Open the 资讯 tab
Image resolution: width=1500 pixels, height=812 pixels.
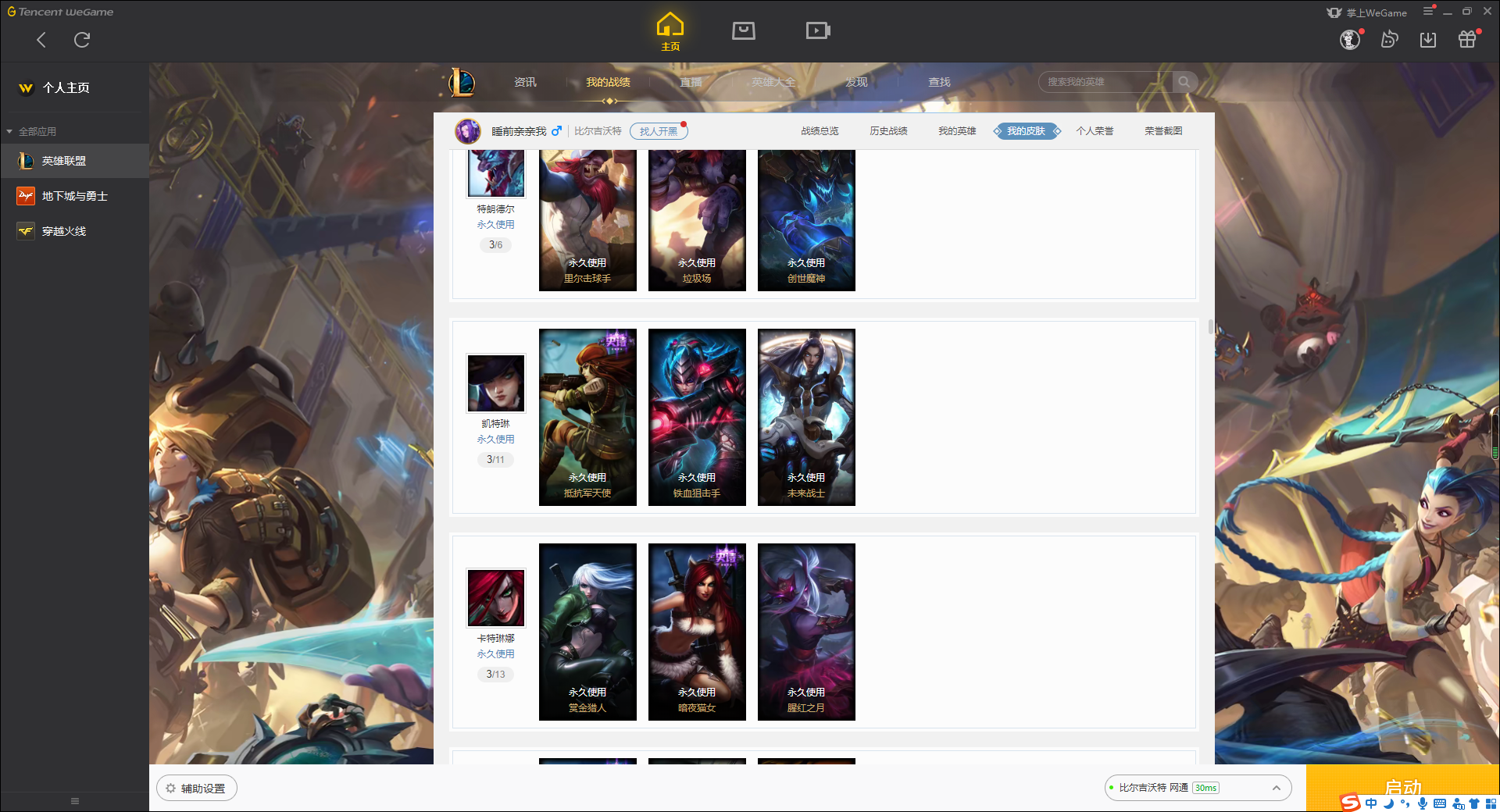(525, 82)
